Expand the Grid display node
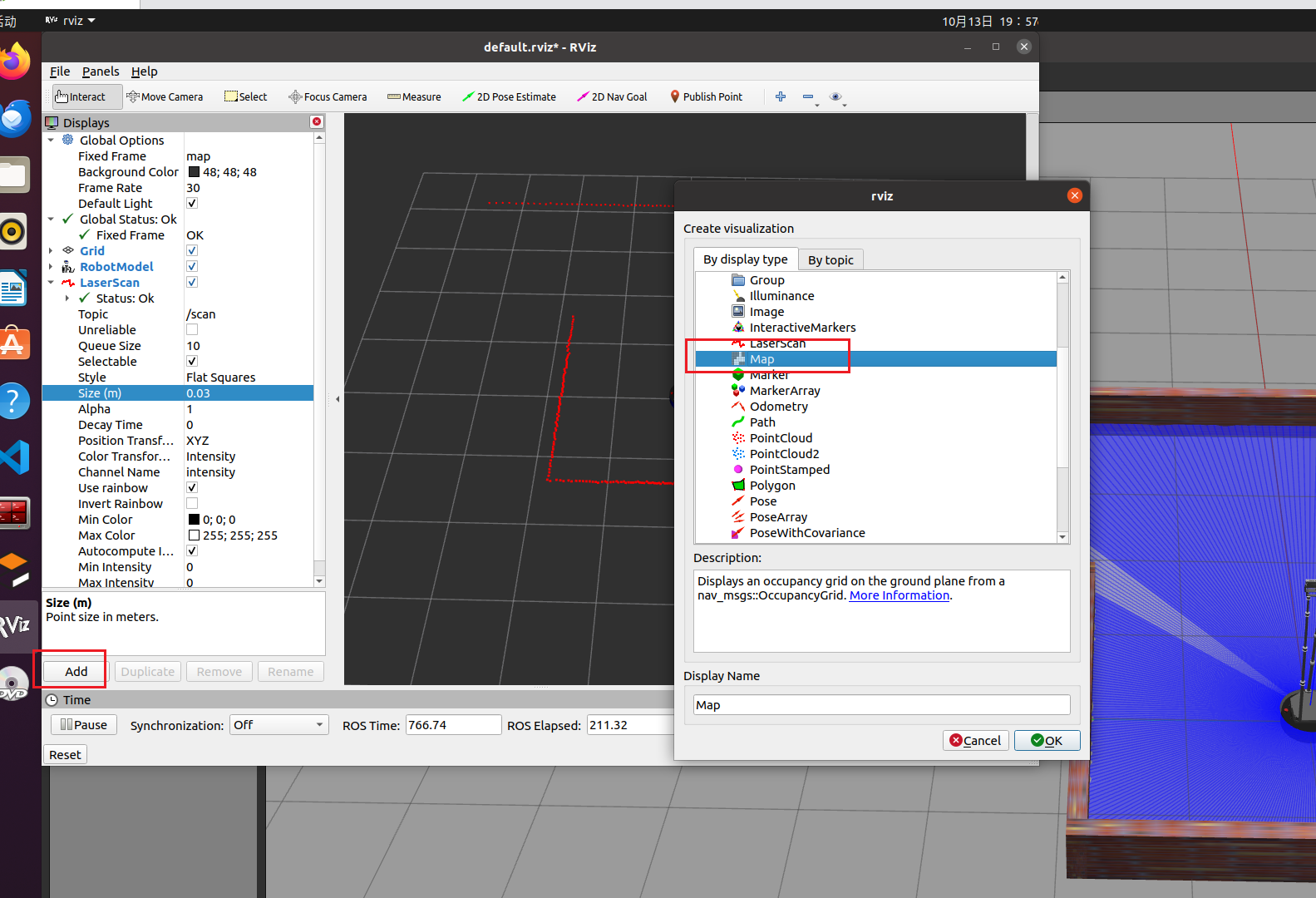Image resolution: width=1316 pixels, height=898 pixels. coord(51,251)
